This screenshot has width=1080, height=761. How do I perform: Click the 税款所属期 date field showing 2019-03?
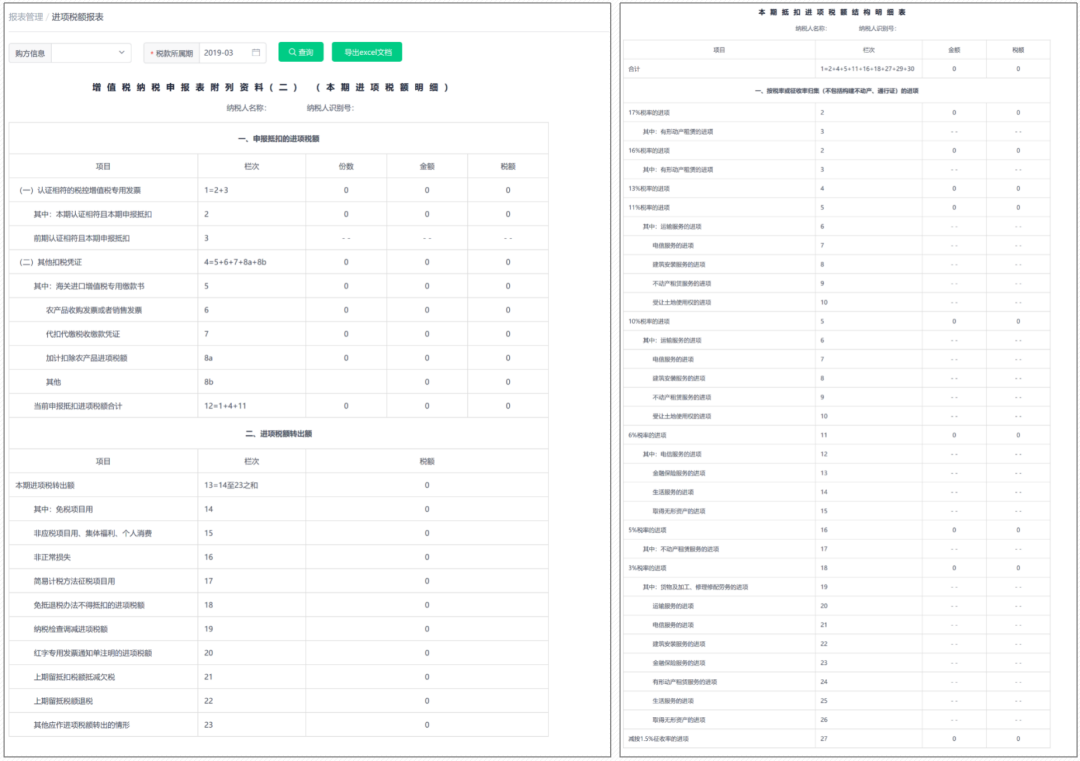pyautogui.click(x=232, y=53)
